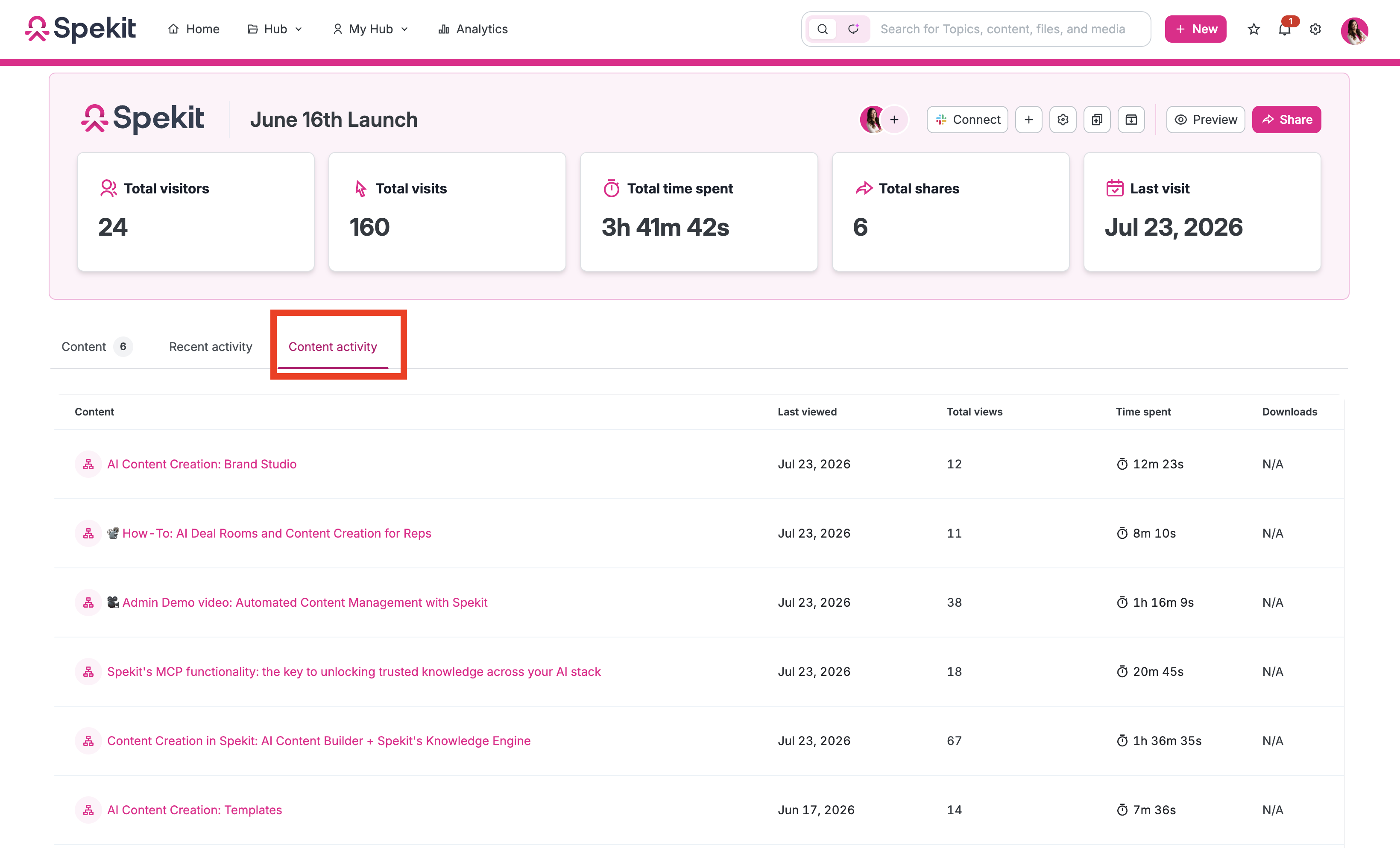Click the total visits value 160
The height and width of the screenshot is (848, 1400).
click(x=369, y=227)
